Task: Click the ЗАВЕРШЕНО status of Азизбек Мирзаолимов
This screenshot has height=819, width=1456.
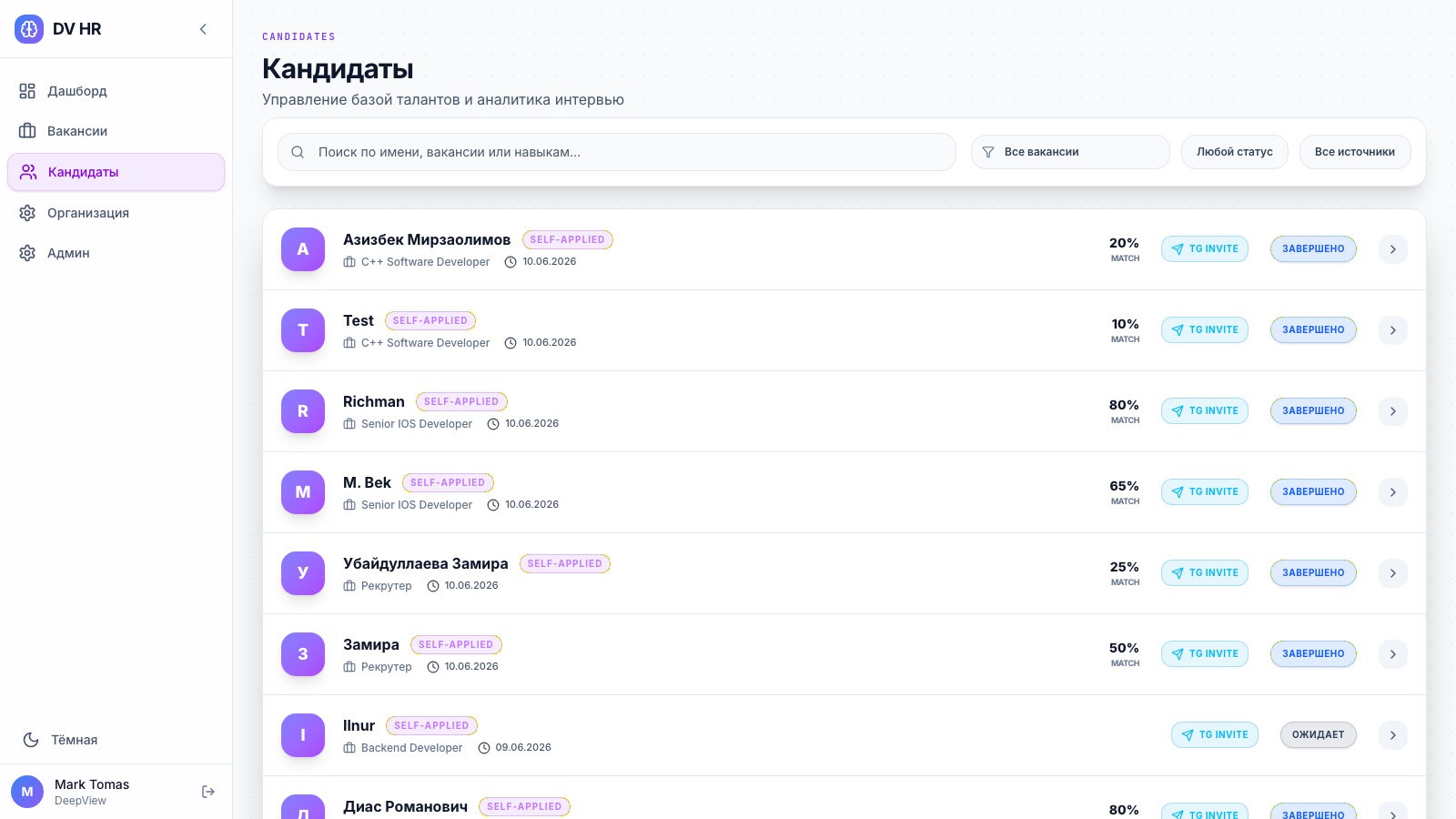Action: (1313, 249)
